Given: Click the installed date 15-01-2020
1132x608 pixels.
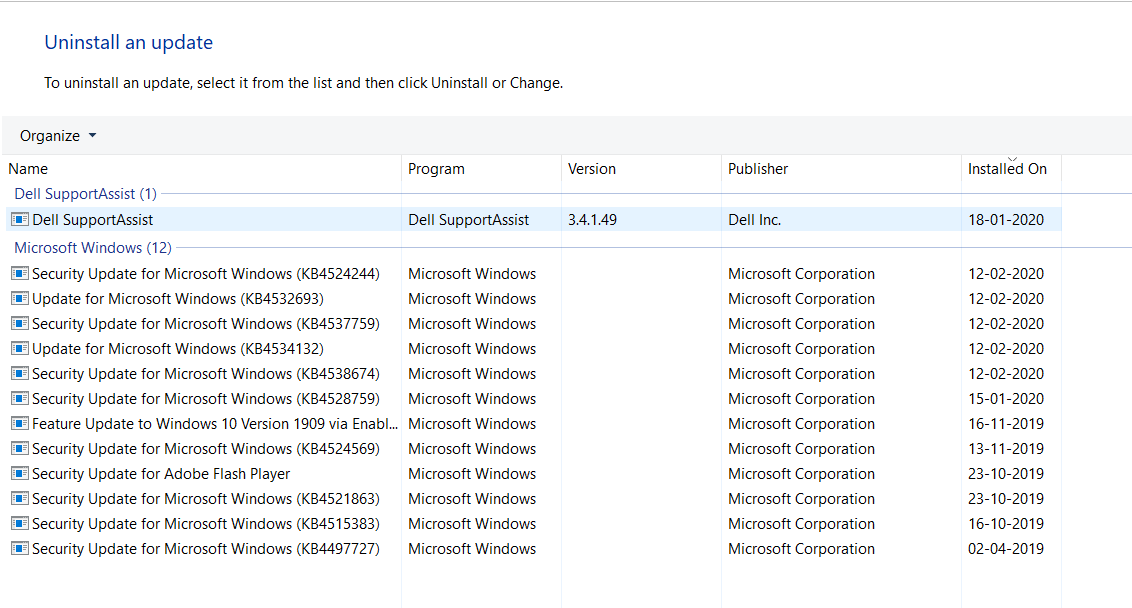Looking at the screenshot, I should 1006,399.
